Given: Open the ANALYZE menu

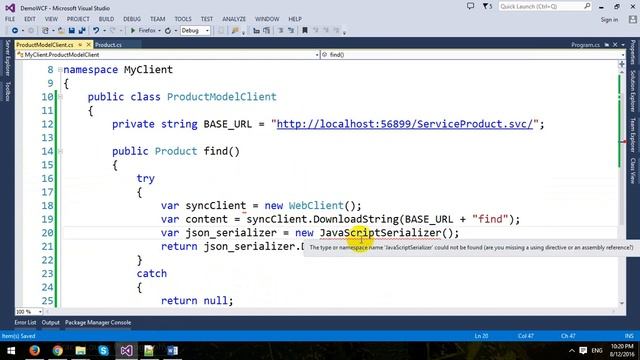Looking at the screenshot, I should tap(234, 19).
